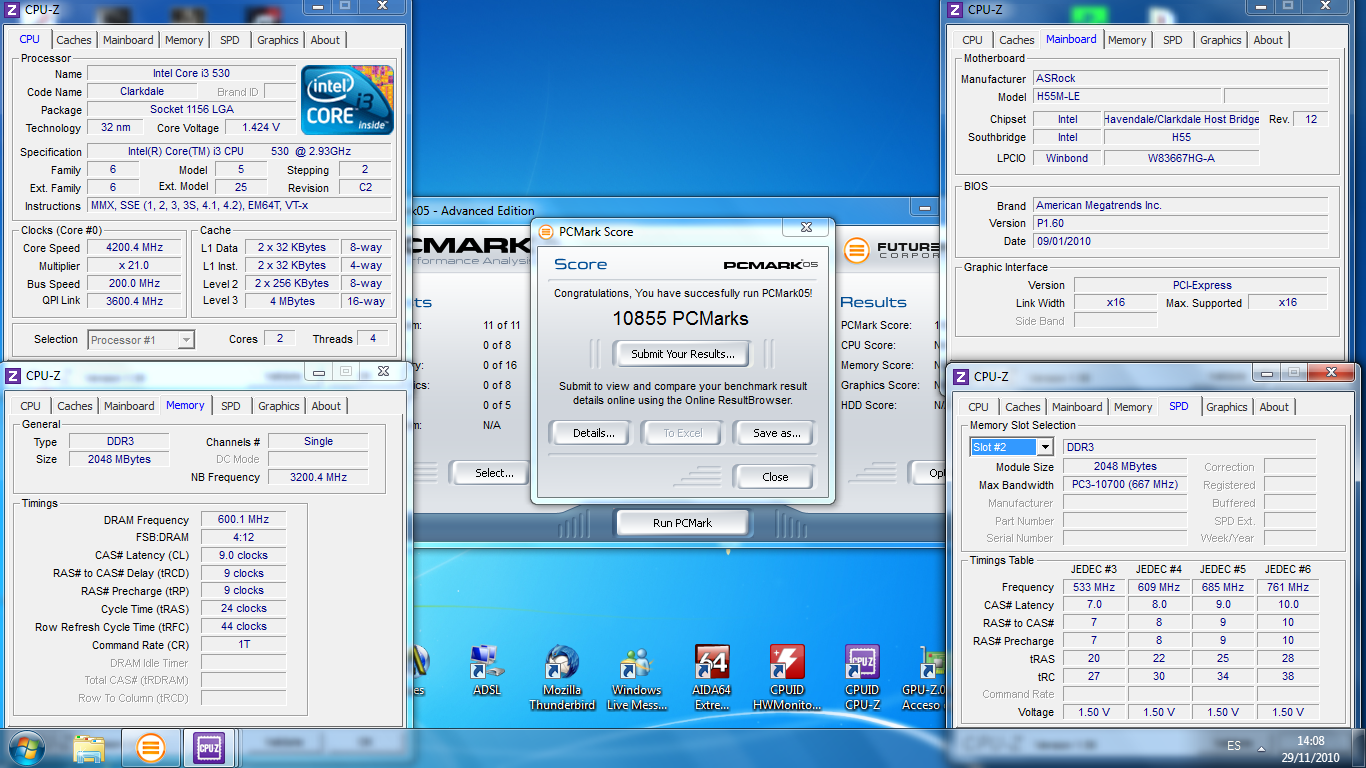This screenshot has width=1366, height=768.
Task: Select the SPD tab in the Mainboard window
Action: [1173, 40]
